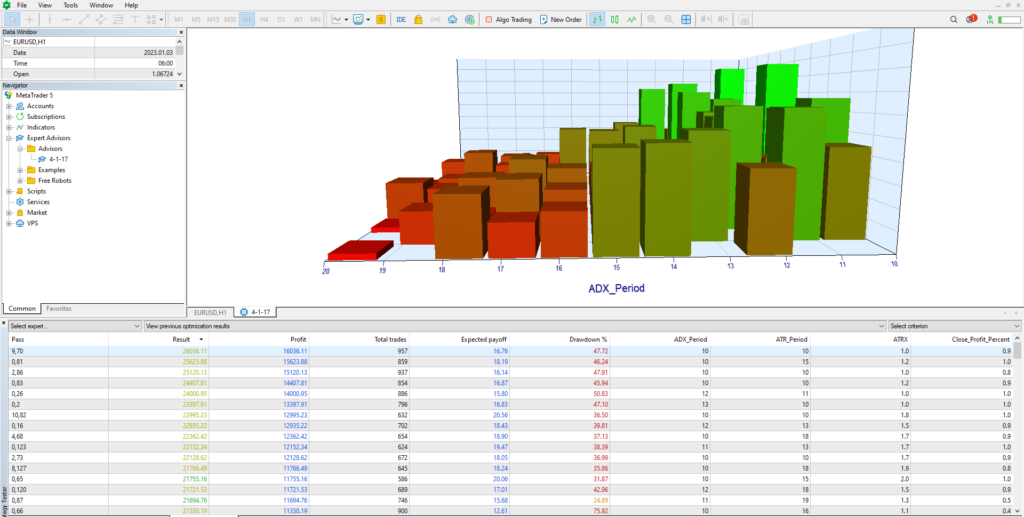
Task: Switch chart to line chart view
Action: [631, 19]
